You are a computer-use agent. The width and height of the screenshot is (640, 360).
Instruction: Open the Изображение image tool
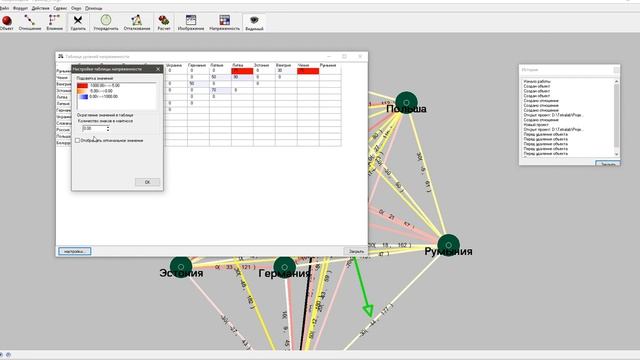(x=191, y=23)
